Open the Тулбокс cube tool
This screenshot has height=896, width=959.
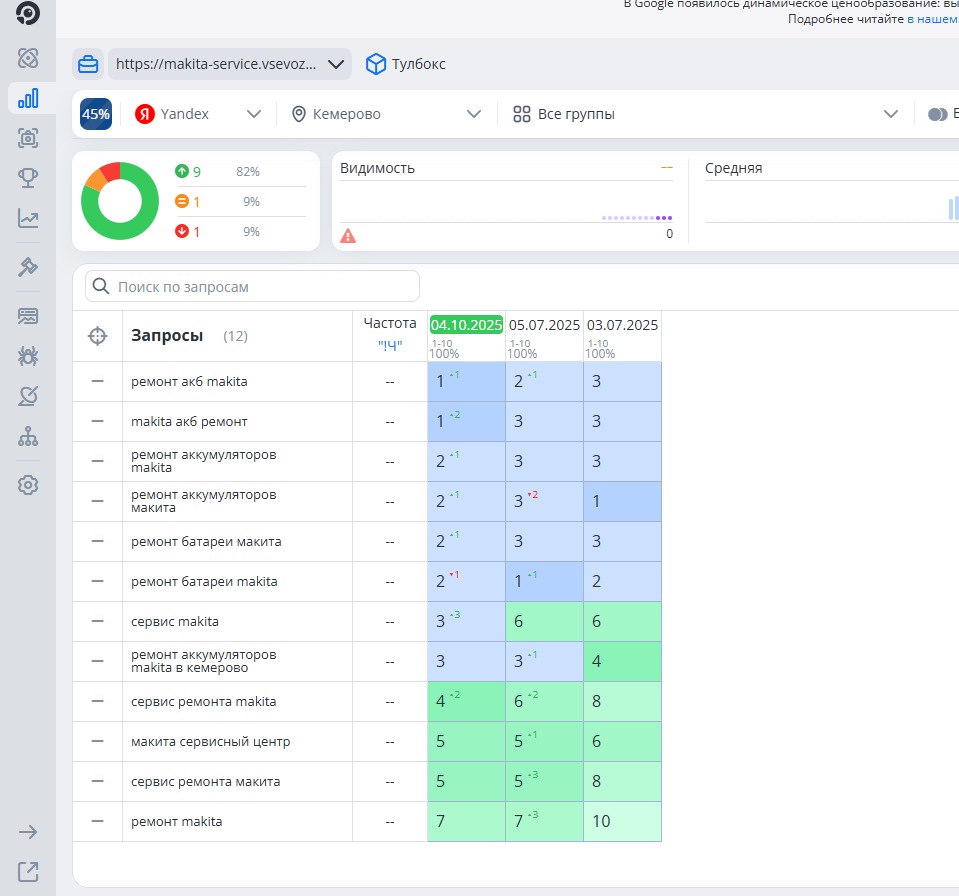point(405,64)
